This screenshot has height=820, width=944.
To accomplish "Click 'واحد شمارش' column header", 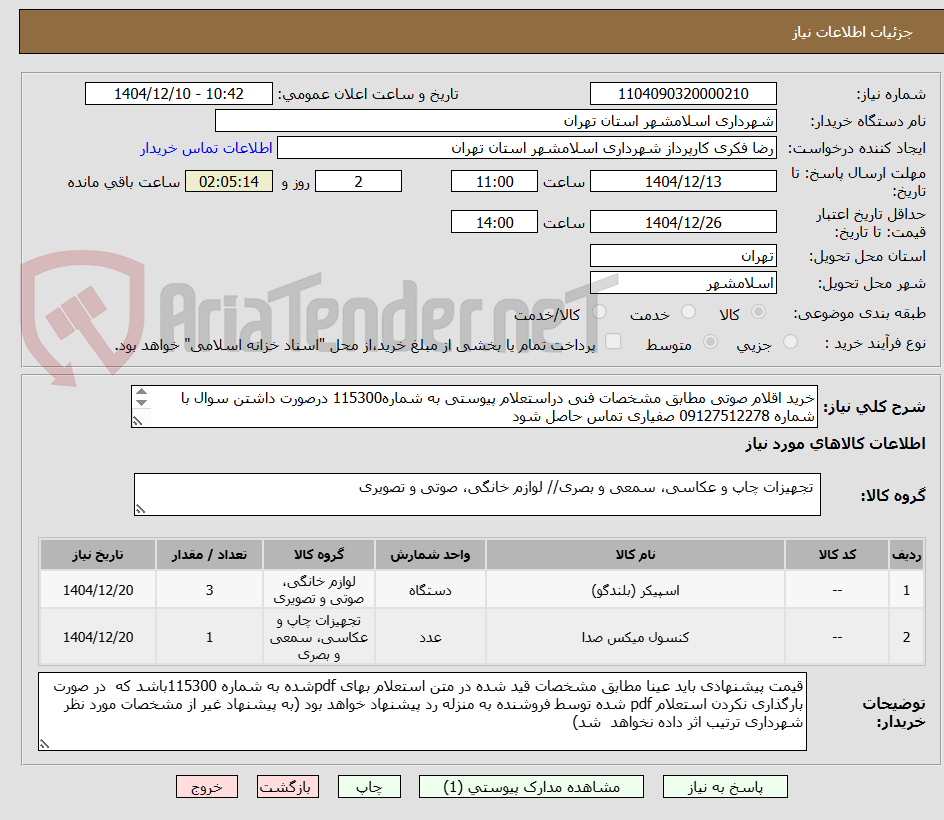I will [430, 554].
